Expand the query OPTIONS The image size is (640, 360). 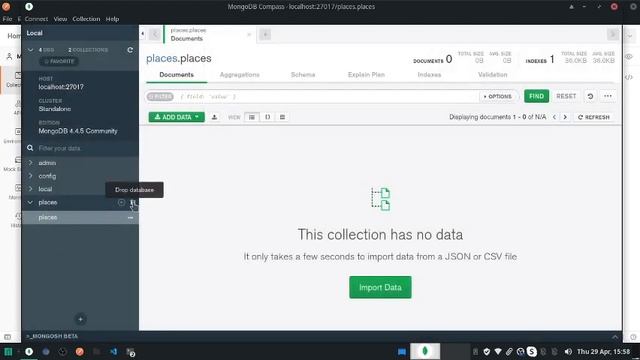tap(497, 96)
